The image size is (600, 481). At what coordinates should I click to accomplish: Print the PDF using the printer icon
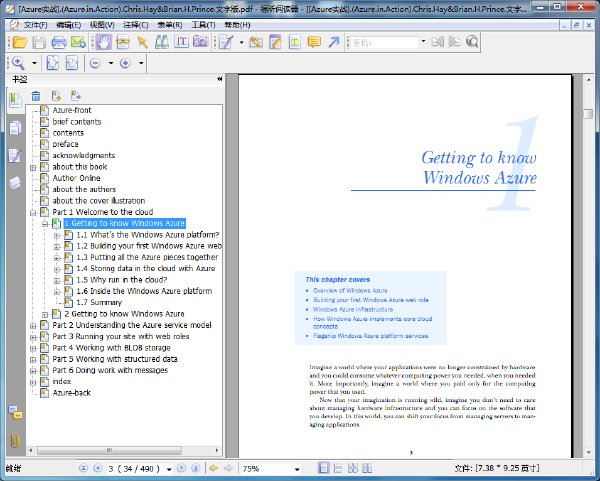click(59, 42)
